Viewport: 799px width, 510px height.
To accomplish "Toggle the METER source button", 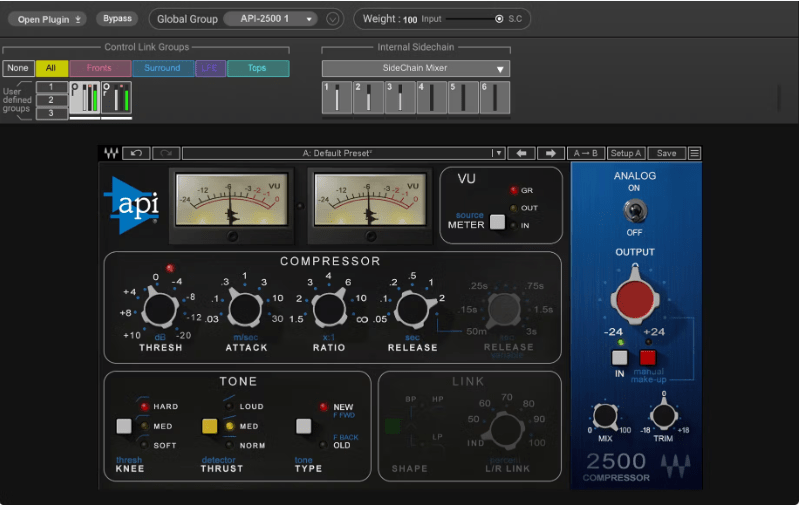I will [x=497, y=222].
